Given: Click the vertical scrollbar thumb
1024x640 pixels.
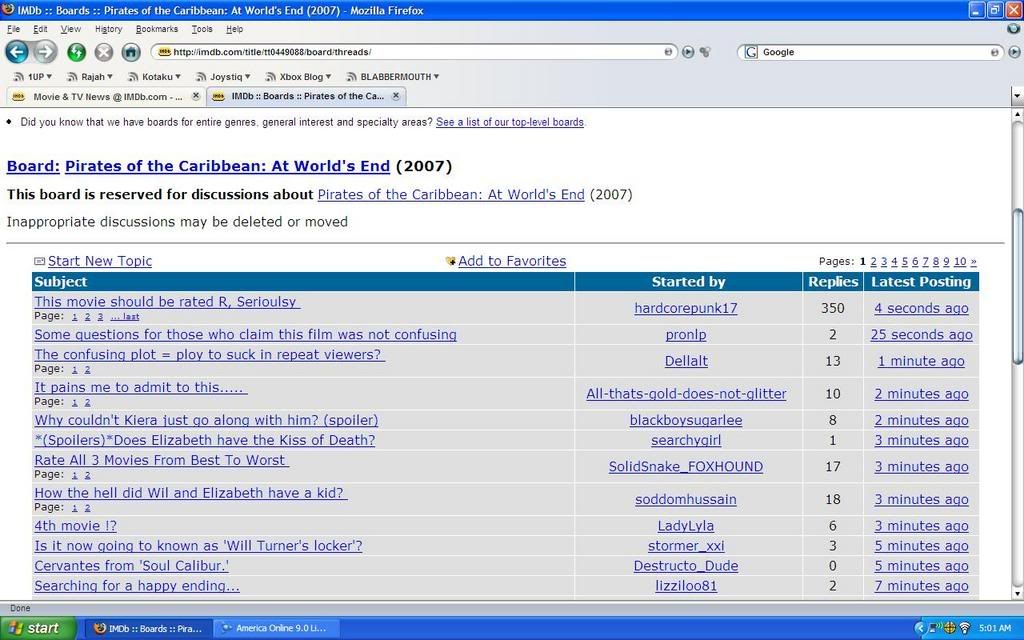Looking at the screenshot, I should (1017, 287).
